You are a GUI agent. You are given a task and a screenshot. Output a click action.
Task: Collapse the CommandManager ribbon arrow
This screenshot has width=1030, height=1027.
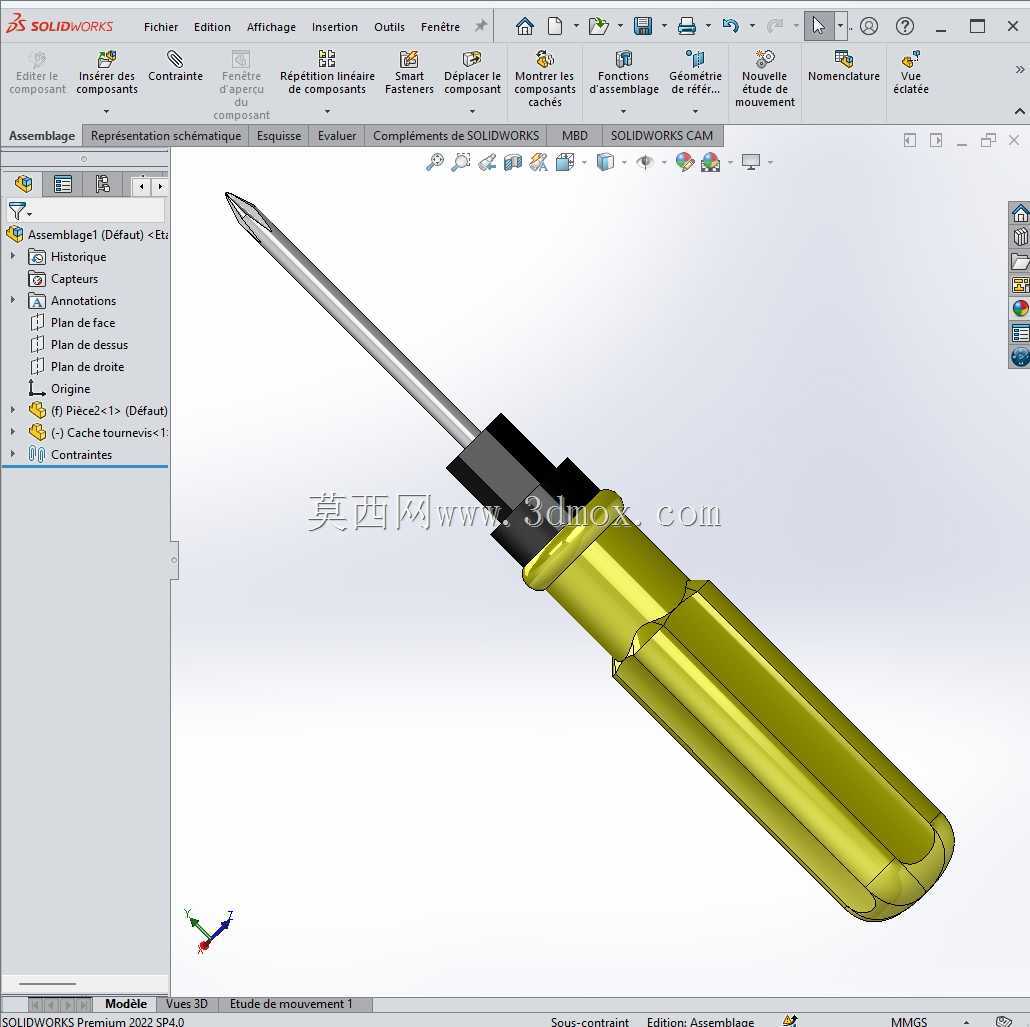pyautogui.click(x=1019, y=112)
